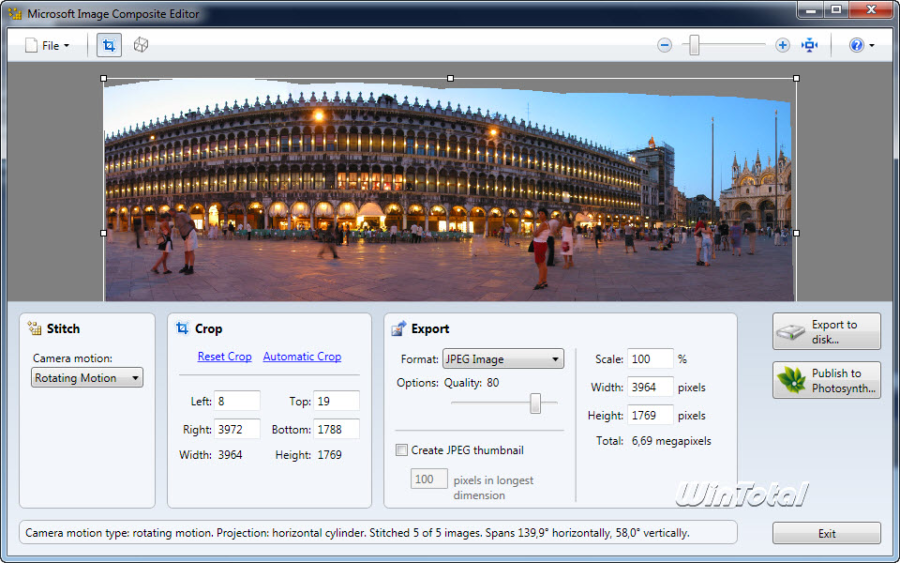Screen dimensions: 900x563
Task: Open the Camera motion dropdown
Action: 87,378
